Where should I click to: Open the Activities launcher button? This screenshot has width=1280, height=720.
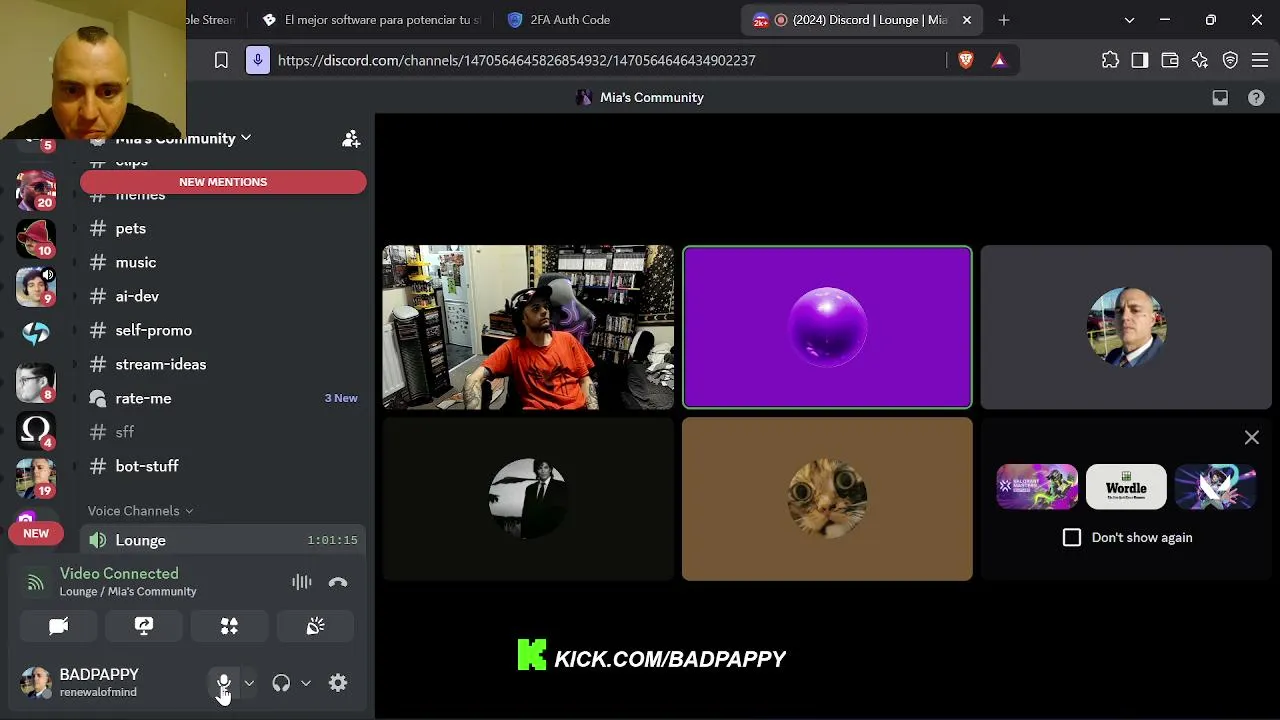tap(229, 626)
